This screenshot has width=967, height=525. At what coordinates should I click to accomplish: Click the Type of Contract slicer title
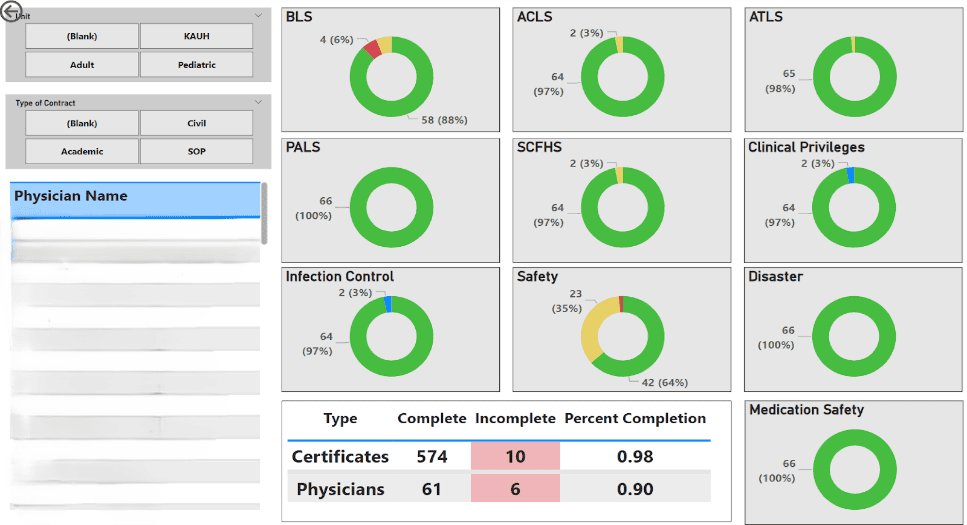[x=46, y=103]
